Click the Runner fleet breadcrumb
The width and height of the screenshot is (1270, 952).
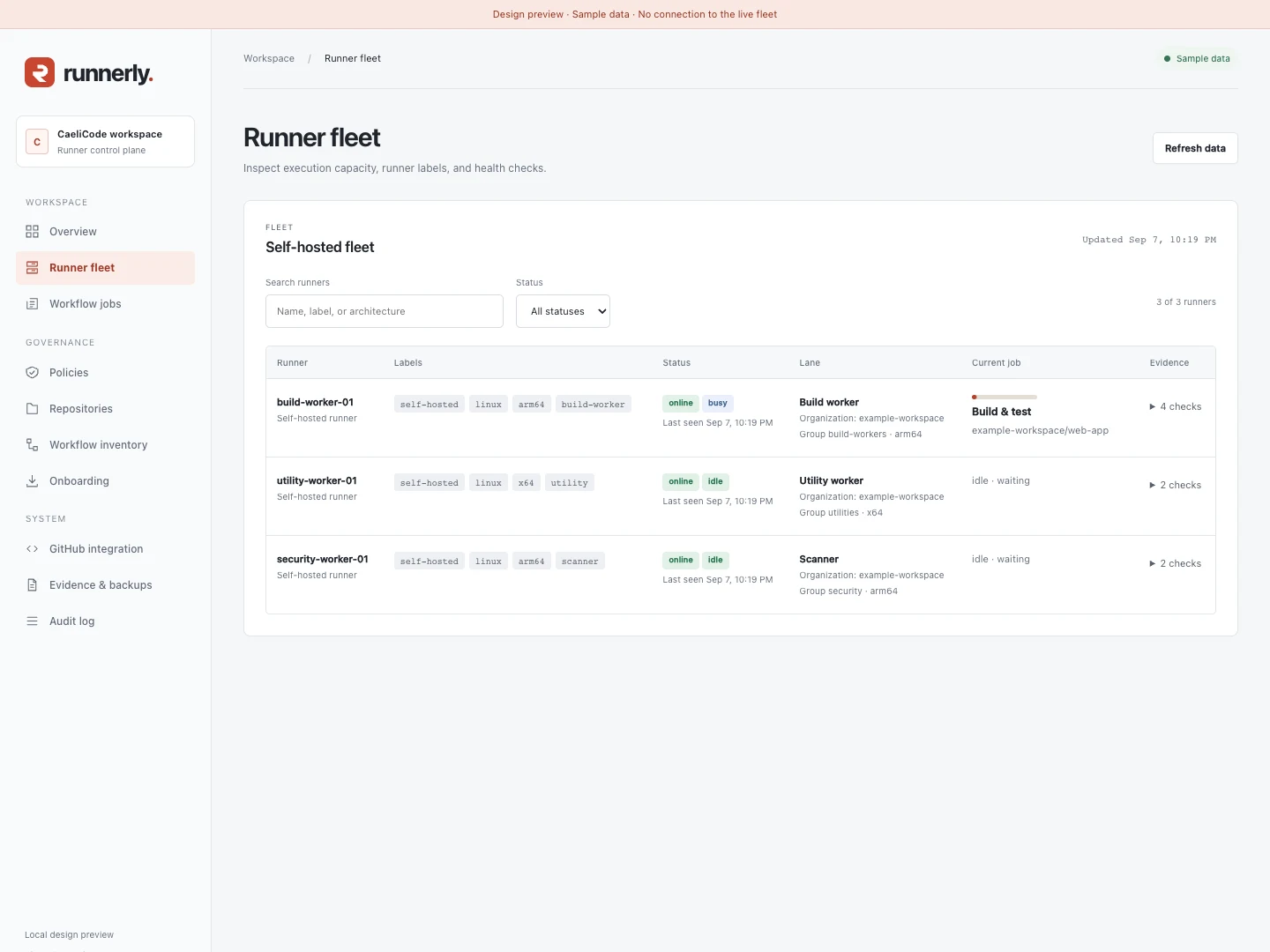353,58
